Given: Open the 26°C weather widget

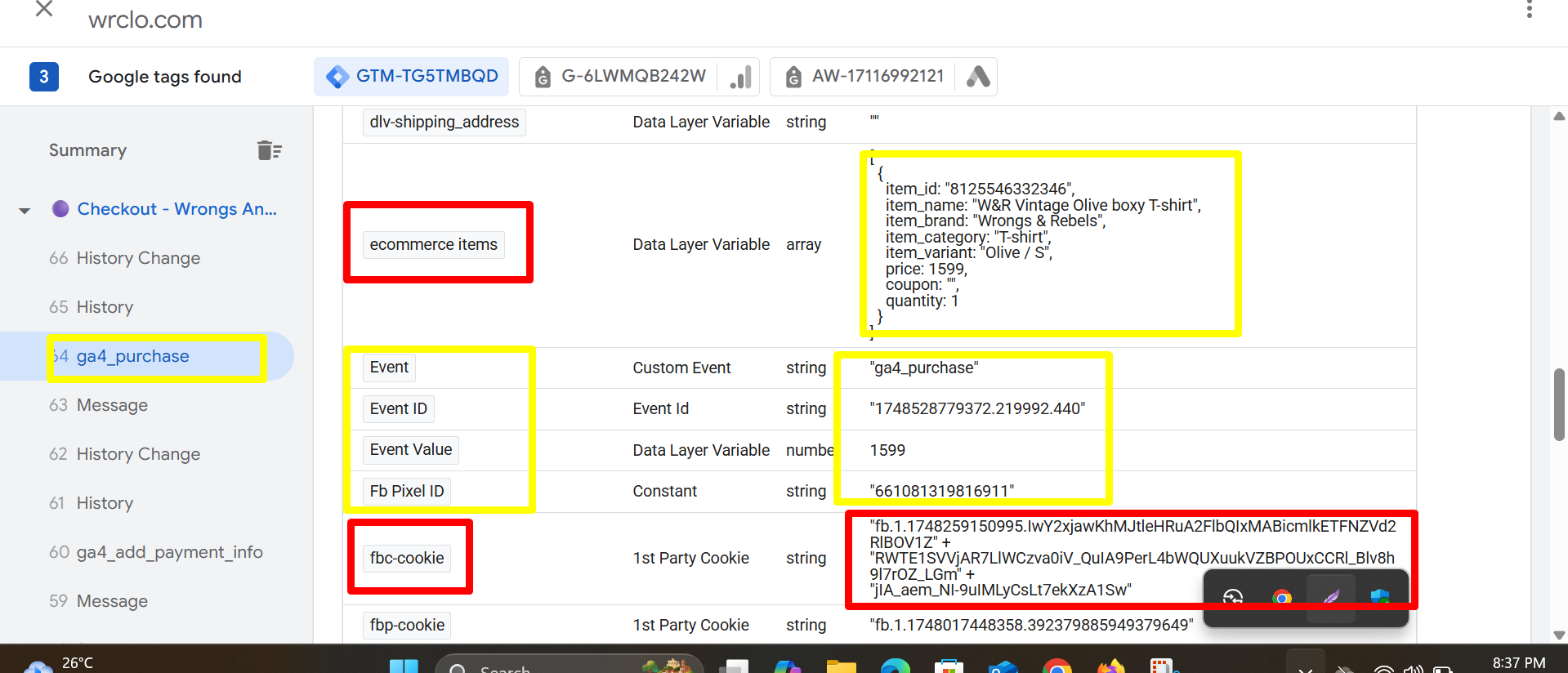Looking at the screenshot, I should tap(59, 663).
